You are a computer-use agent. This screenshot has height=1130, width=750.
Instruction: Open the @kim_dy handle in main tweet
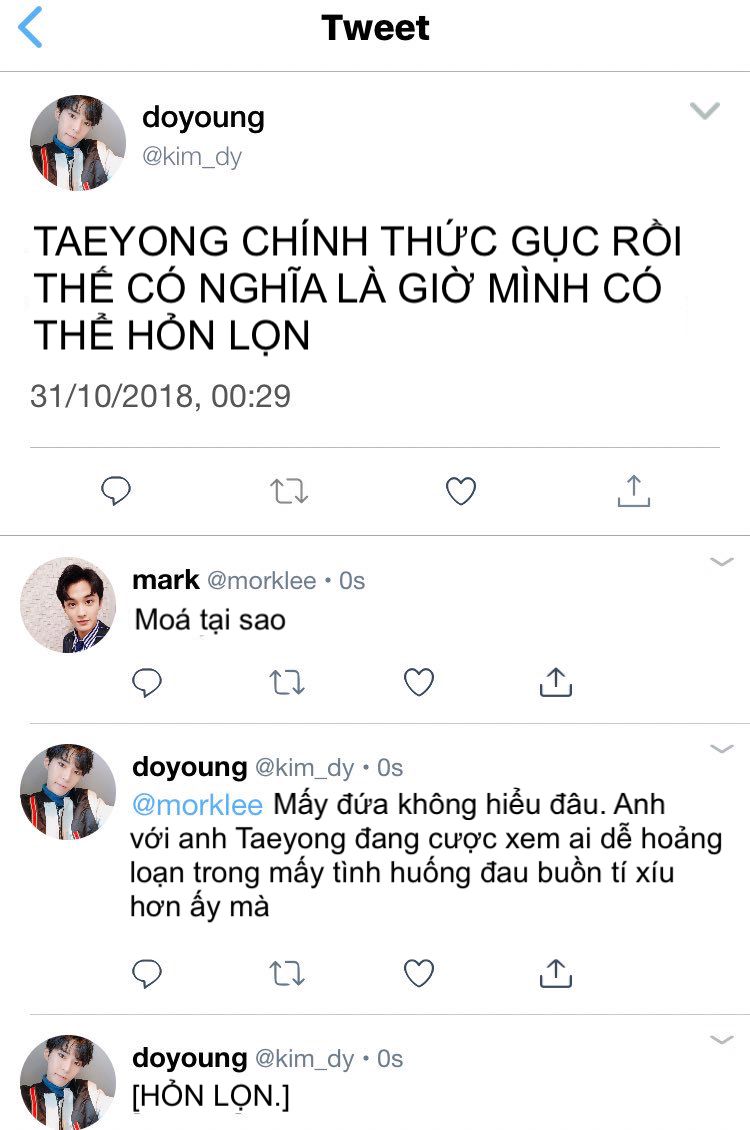(192, 156)
